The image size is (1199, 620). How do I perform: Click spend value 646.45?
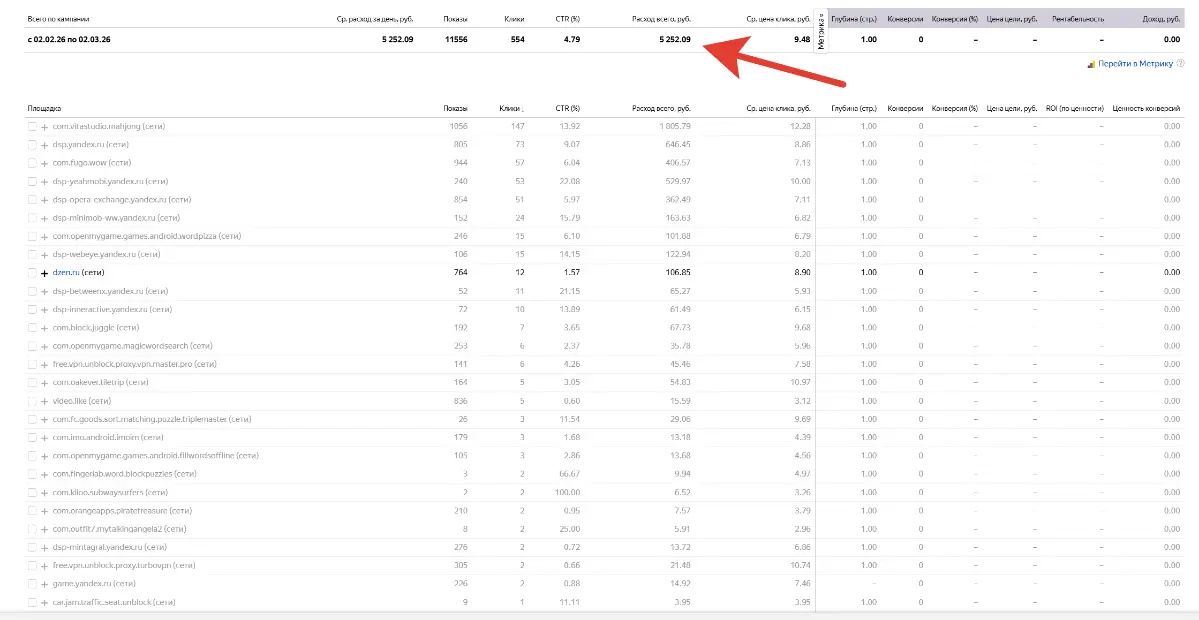[678, 144]
